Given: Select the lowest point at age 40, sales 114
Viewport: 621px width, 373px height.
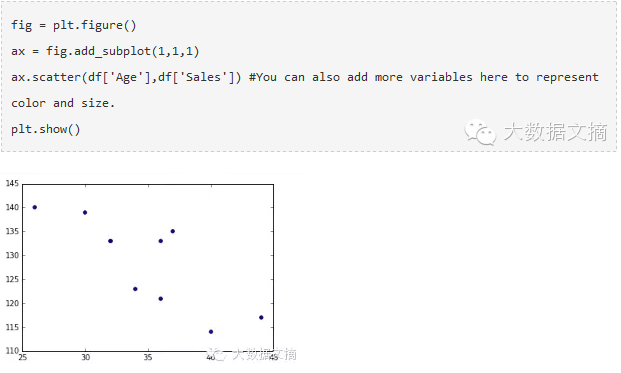Looking at the screenshot, I should [x=211, y=332].
